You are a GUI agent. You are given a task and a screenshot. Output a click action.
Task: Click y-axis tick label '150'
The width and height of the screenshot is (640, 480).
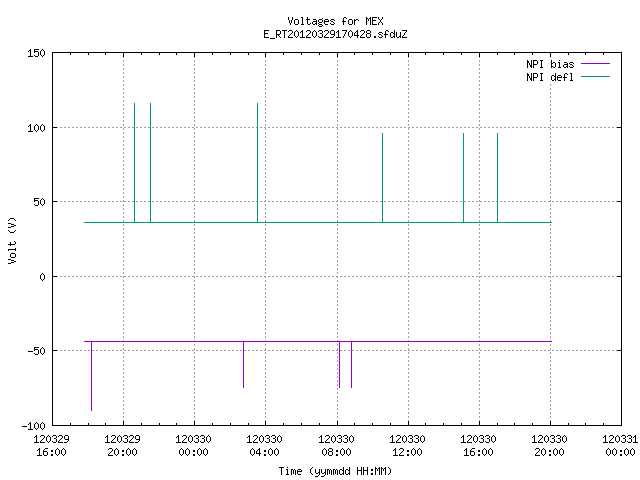pyautogui.click(x=36, y=53)
